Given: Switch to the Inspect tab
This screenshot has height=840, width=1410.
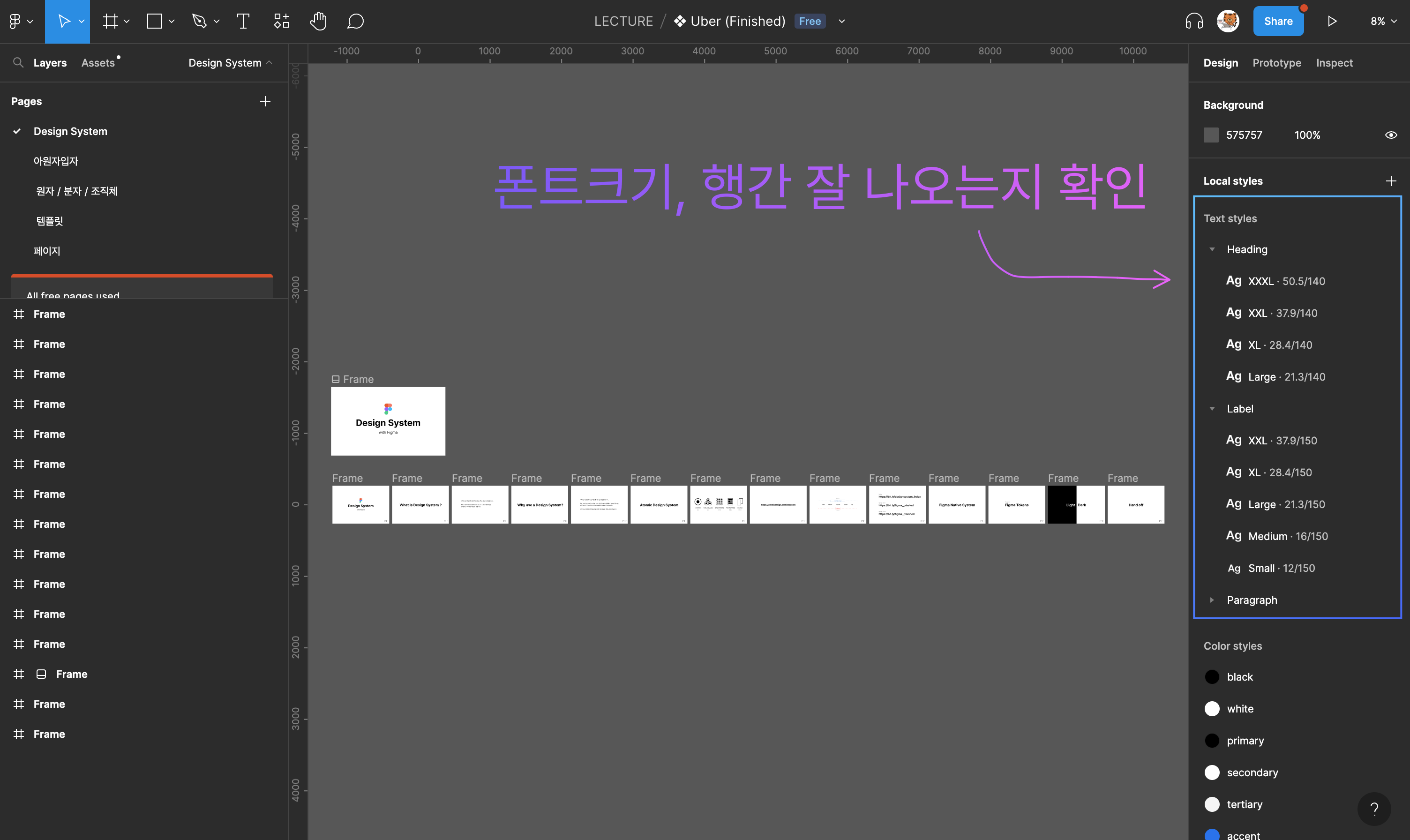Looking at the screenshot, I should click(x=1334, y=63).
